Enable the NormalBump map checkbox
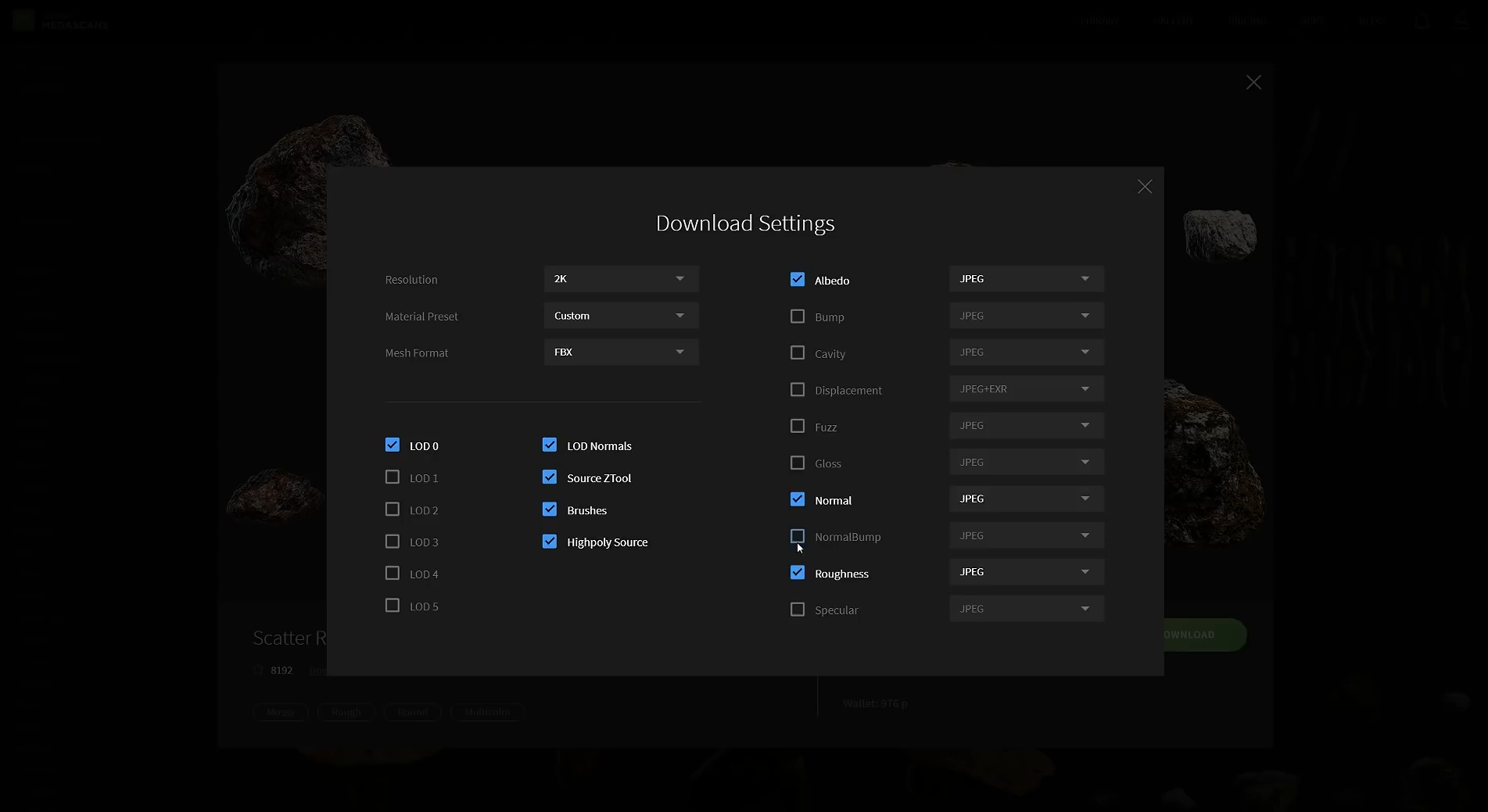The width and height of the screenshot is (1488, 812). pos(798,536)
